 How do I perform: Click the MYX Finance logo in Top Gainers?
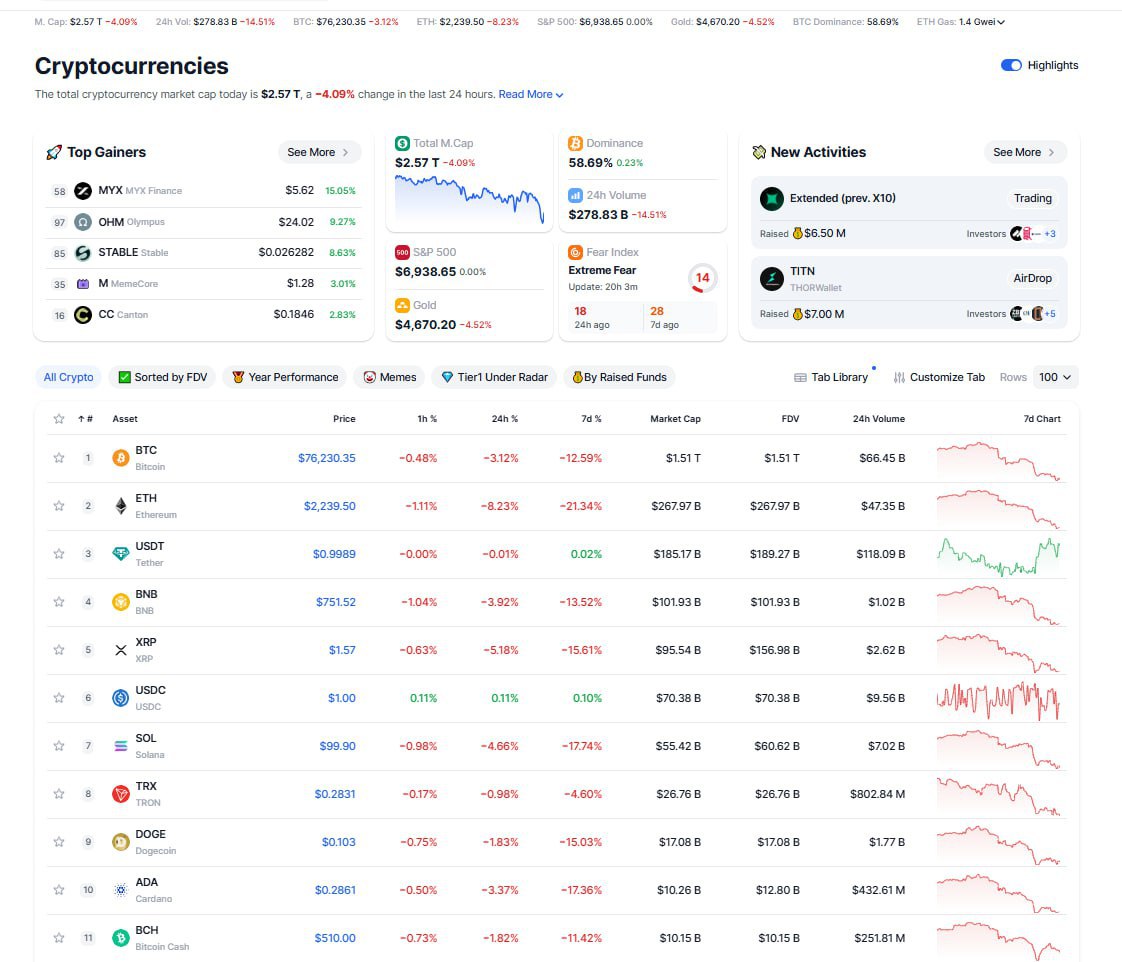pos(83,191)
